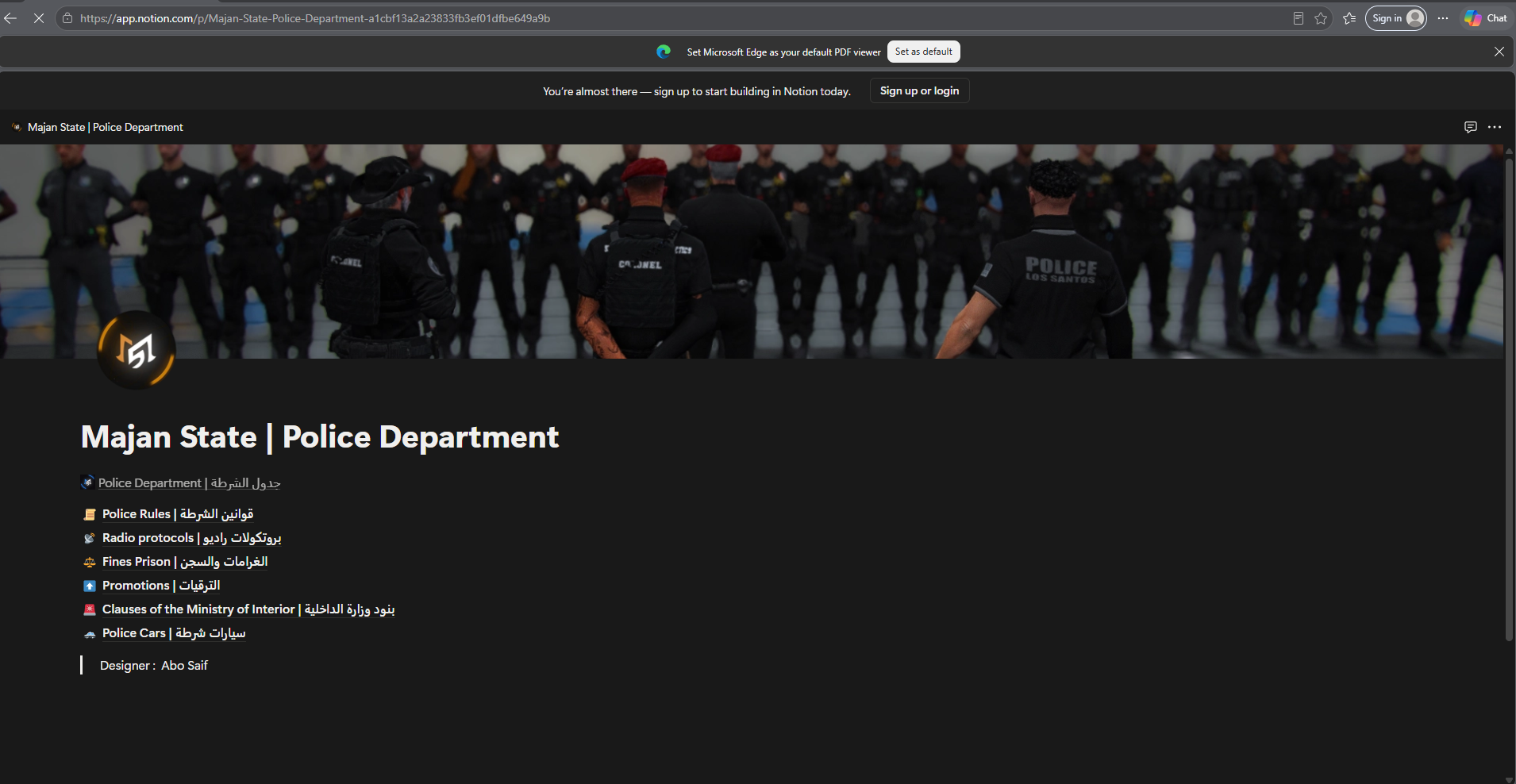Open the Radio protocols page

click(191, 538)
